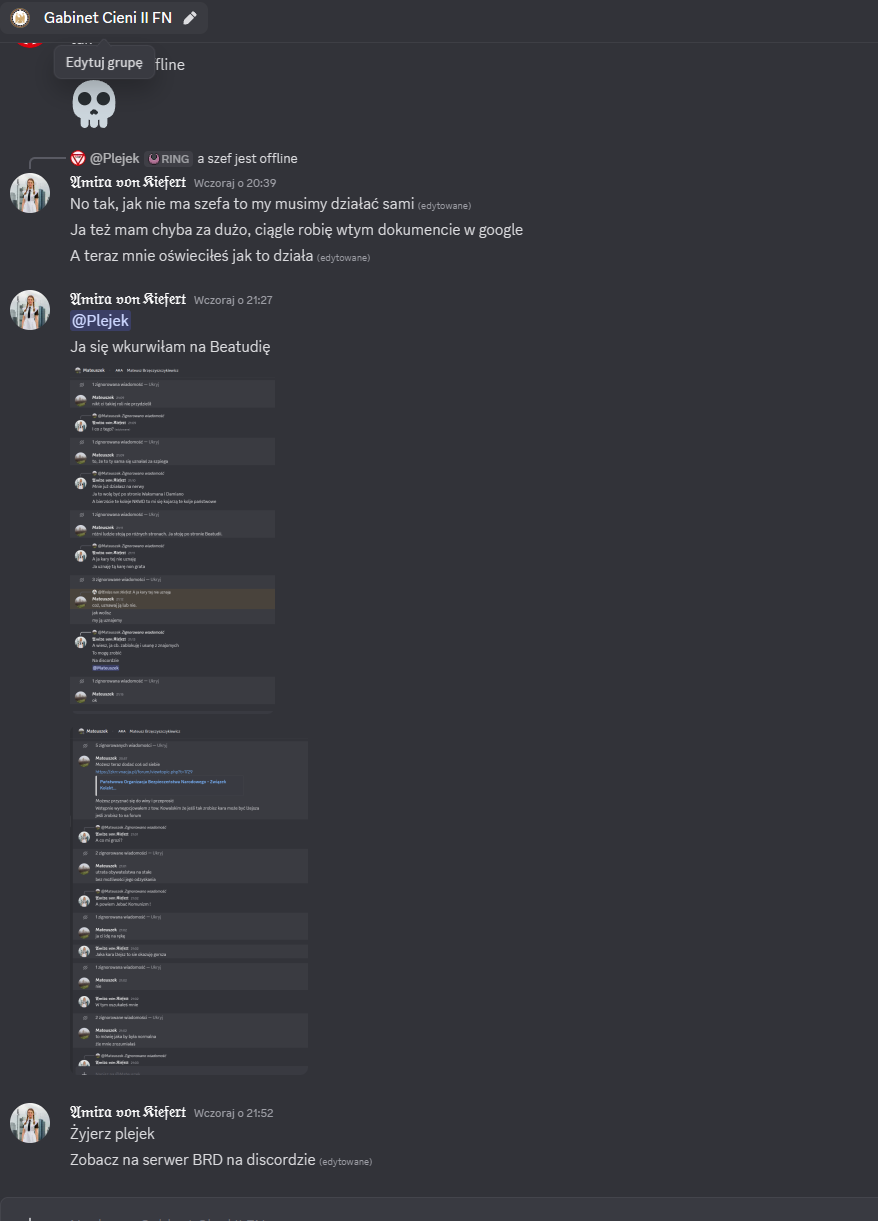Jump to replied message "a szef jest offline"

[x=247, y=158]
